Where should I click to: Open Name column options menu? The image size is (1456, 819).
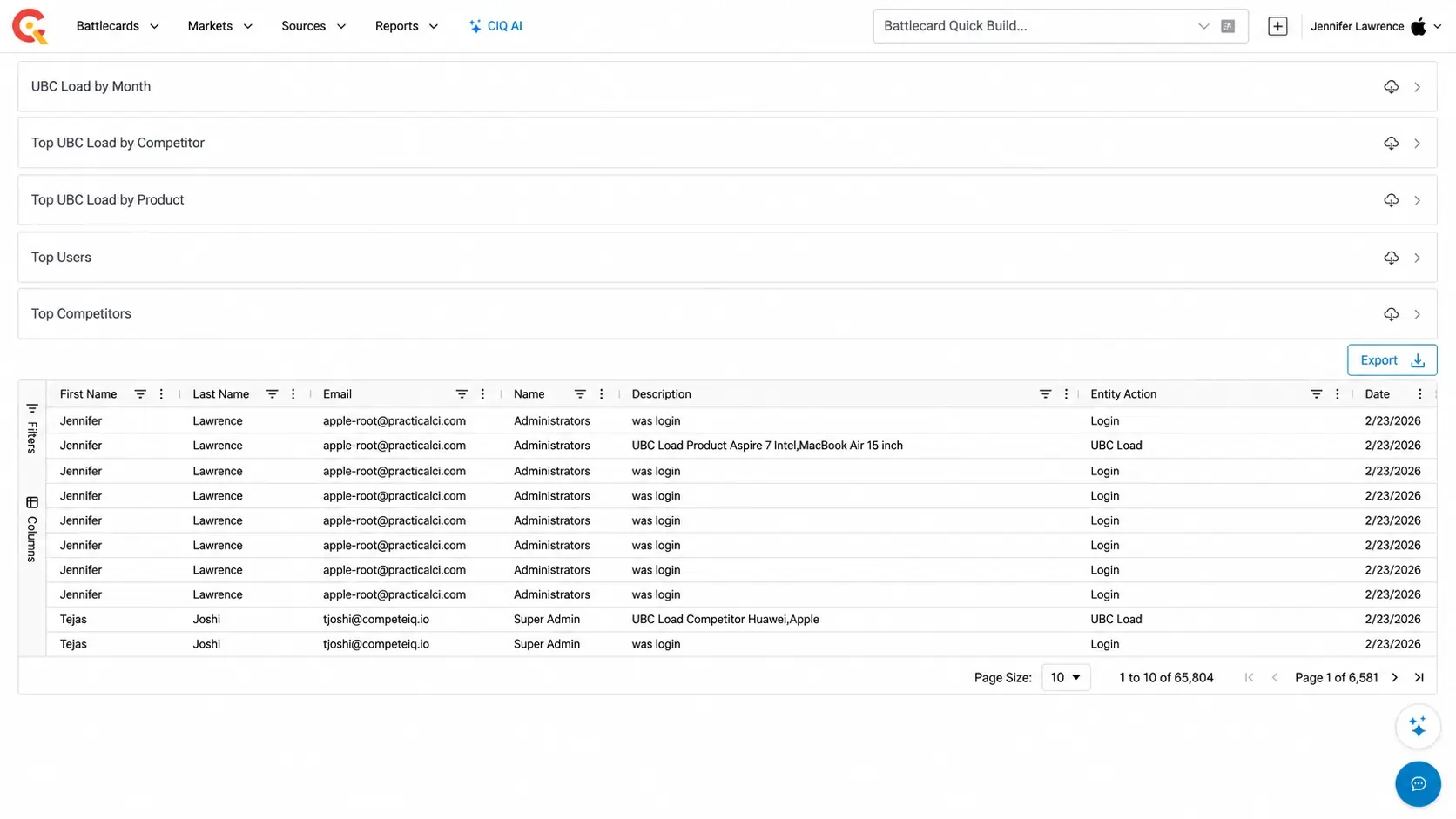tap(602, 394)
